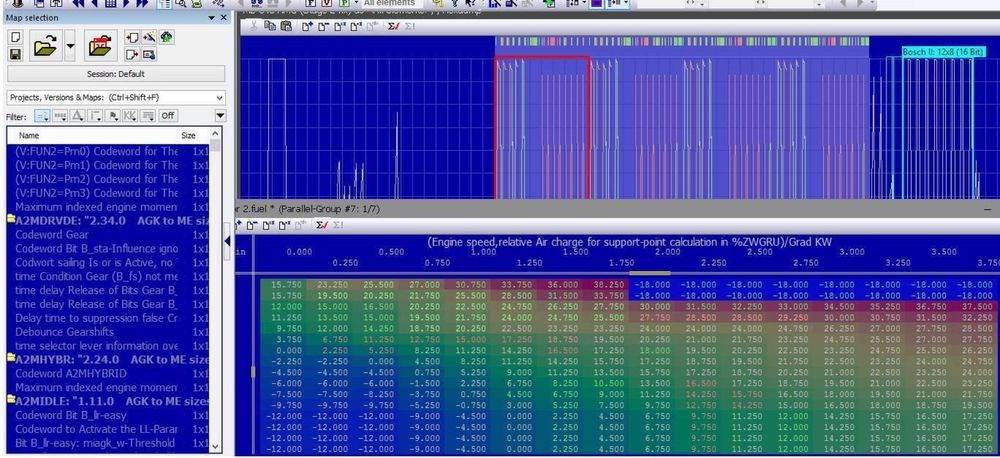This screenshot has width=1000, height=458.
Task: Click the red sigma checksum icon in hexdump toolbar
Action: 393,26
